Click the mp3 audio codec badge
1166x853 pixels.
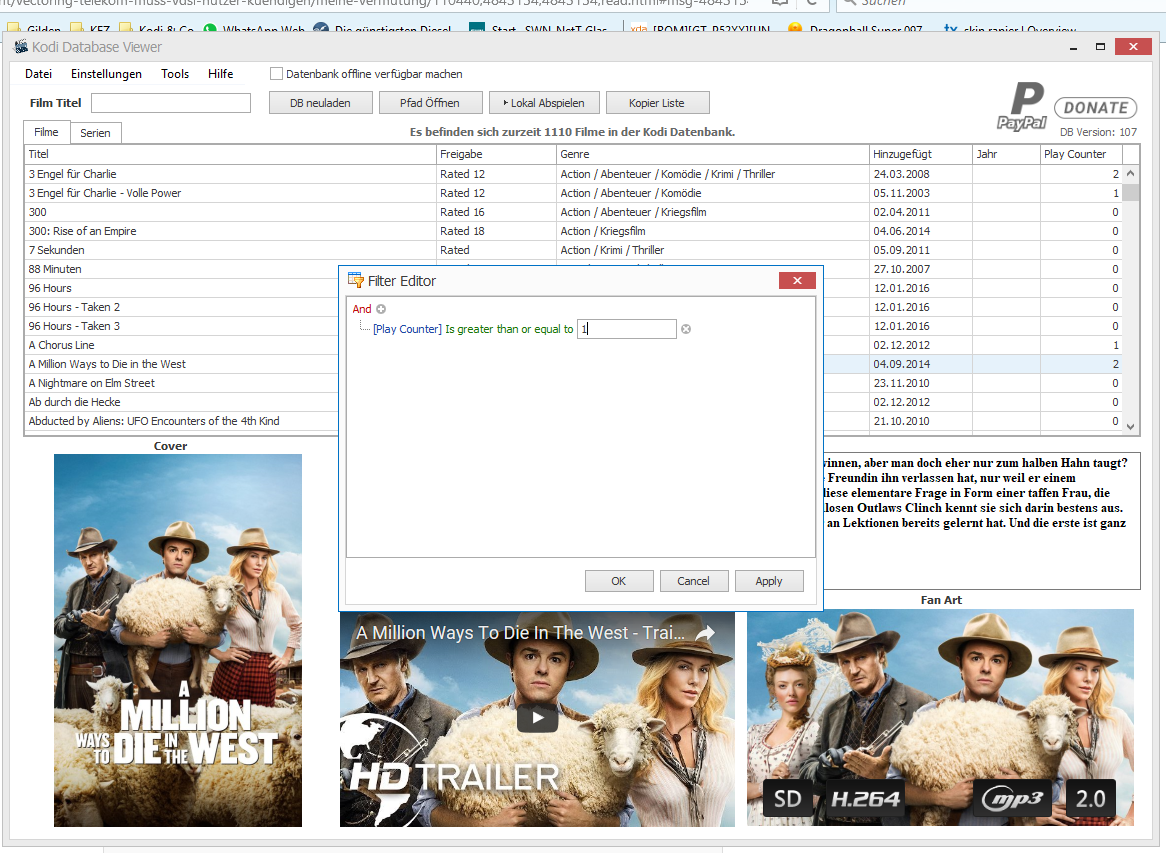tap(1013, 799)
